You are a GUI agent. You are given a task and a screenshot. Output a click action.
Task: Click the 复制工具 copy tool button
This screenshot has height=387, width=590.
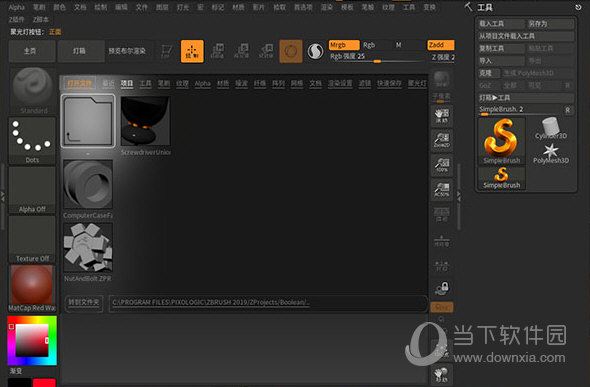[x=501, y=49]
